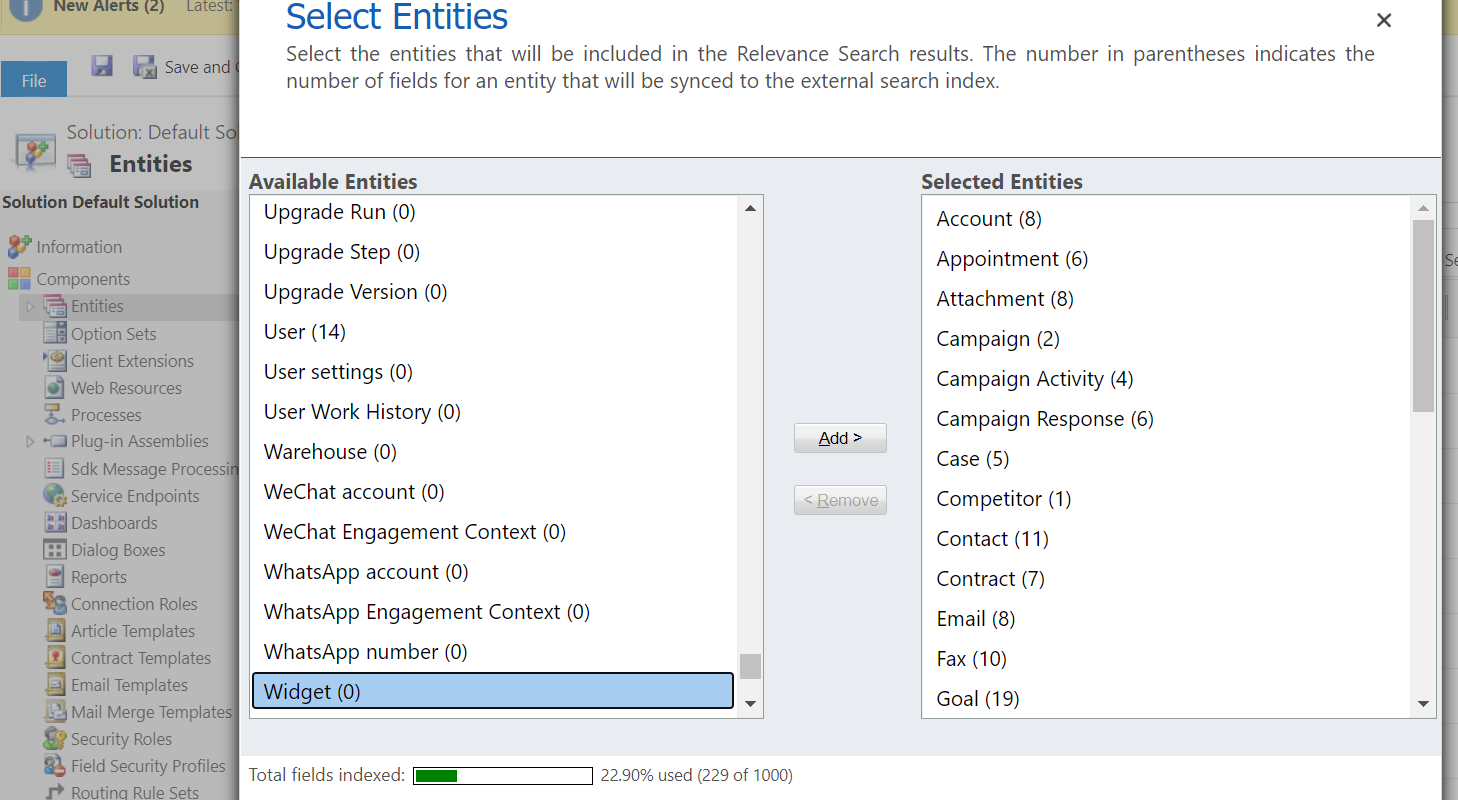This screenshot has width=1458, height=800.
Task: Click the Service Endpoints globe icon
Action: coord(54,496)
